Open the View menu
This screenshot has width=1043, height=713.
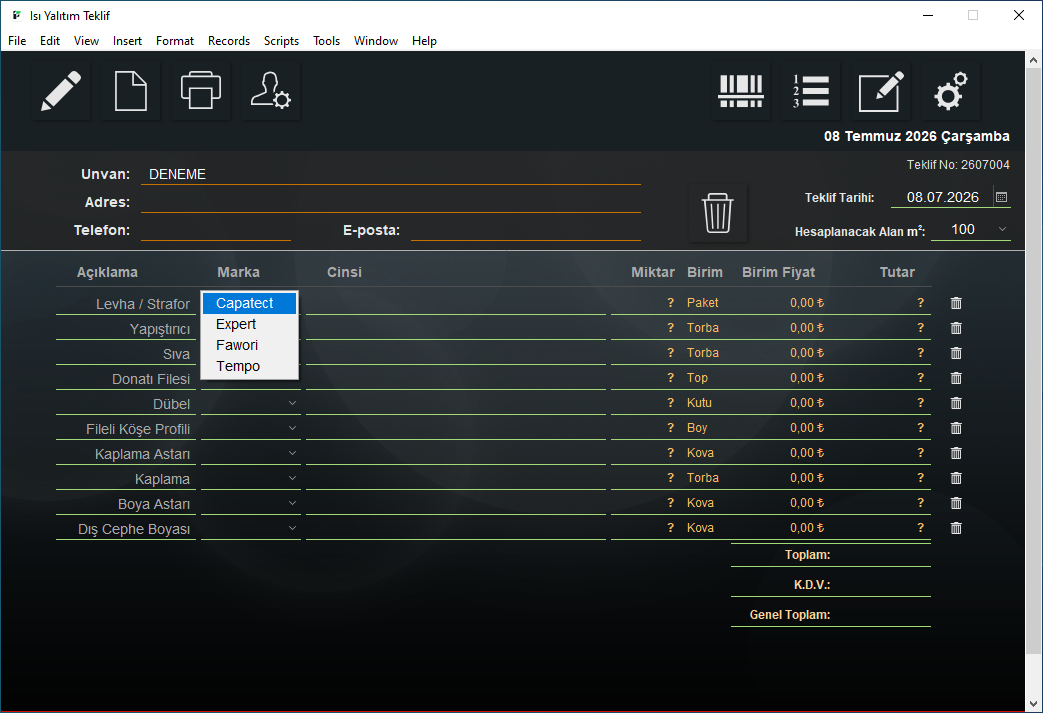[x=86, y=41]
